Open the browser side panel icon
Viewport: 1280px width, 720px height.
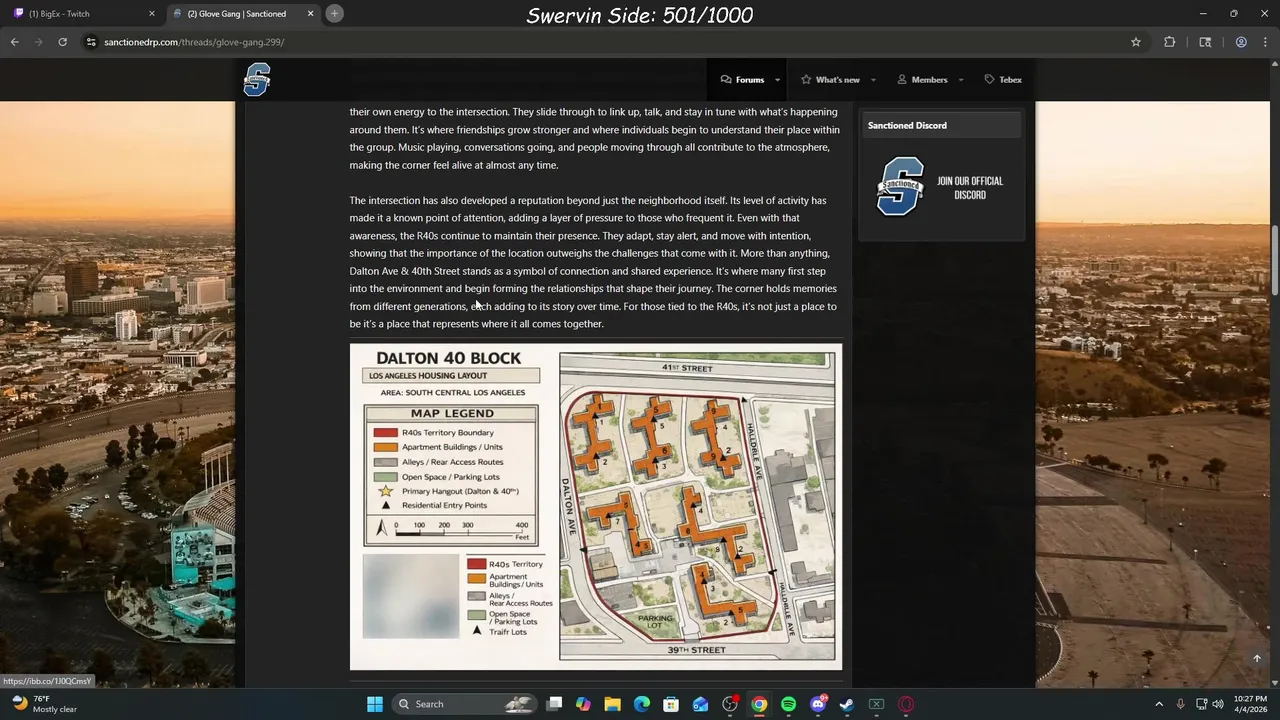(x=1205, y=42)
